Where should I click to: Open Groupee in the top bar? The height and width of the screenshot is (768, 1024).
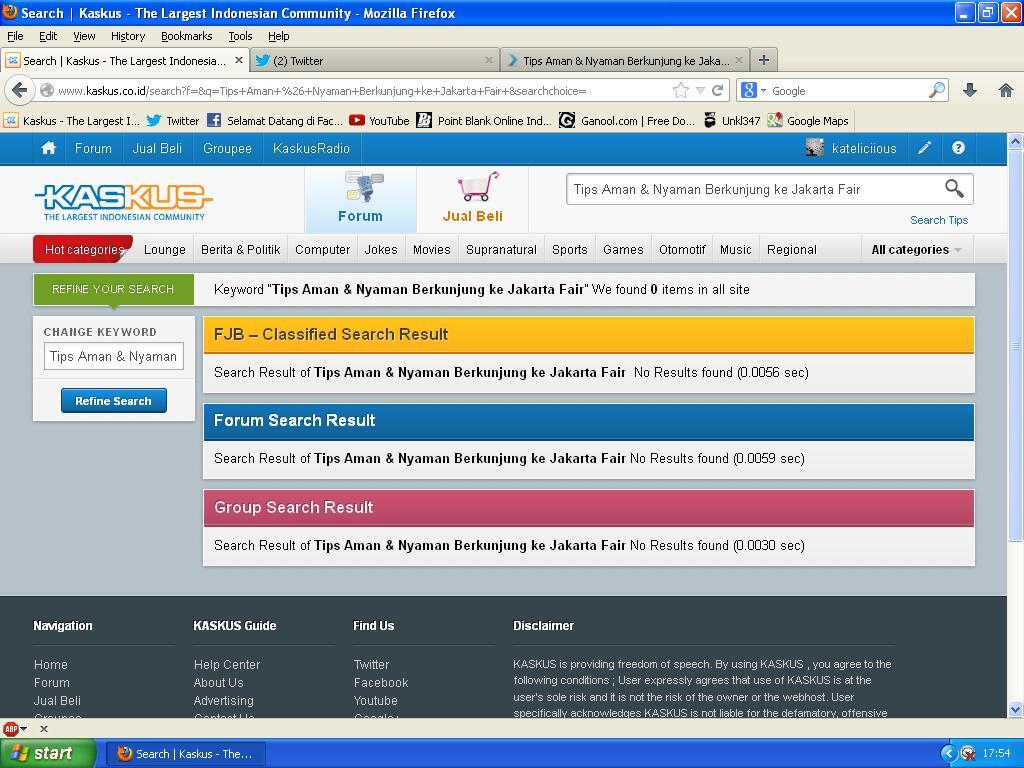[227, 148]
